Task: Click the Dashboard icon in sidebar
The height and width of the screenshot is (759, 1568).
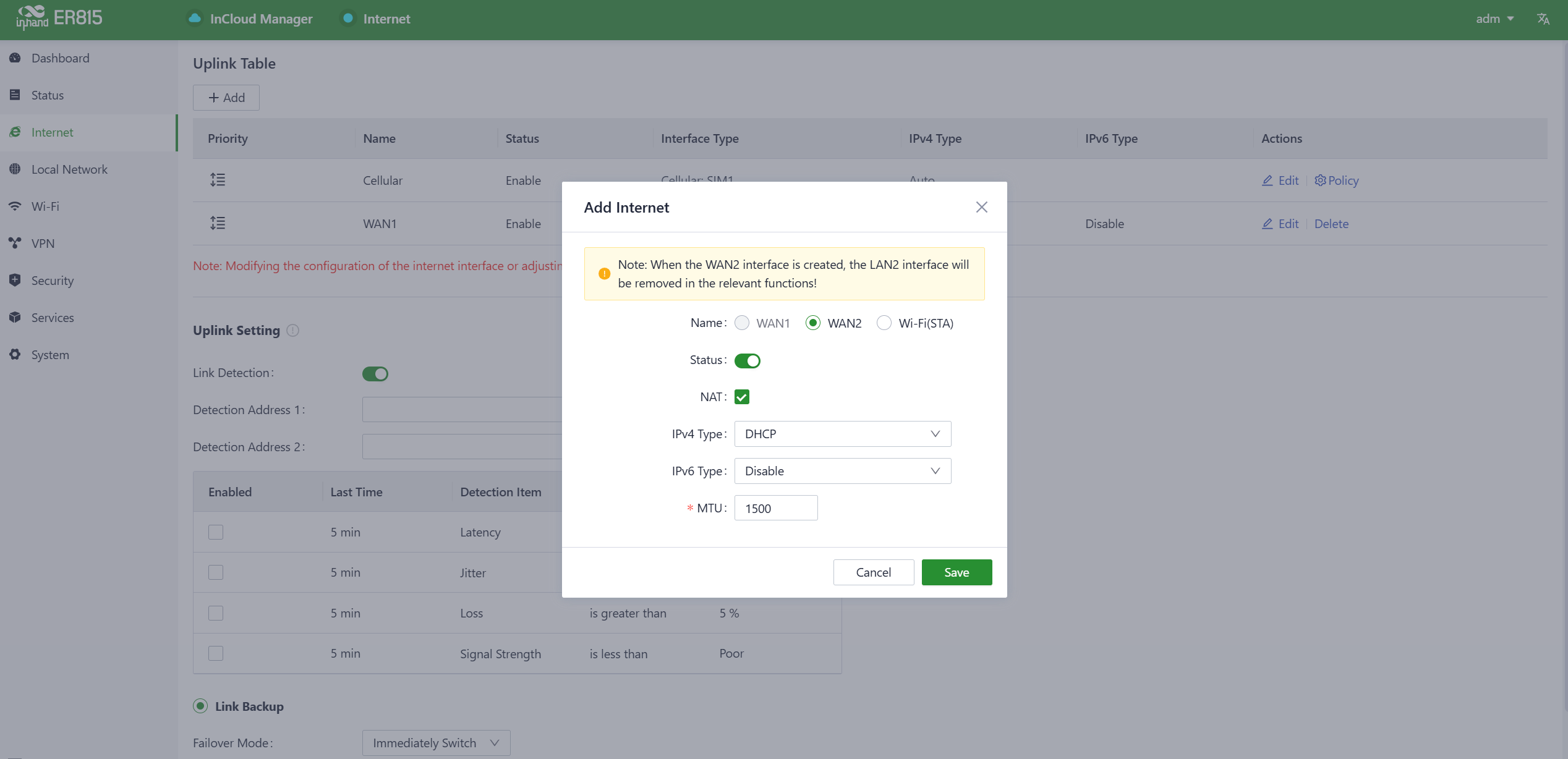Action: point(15,58)
